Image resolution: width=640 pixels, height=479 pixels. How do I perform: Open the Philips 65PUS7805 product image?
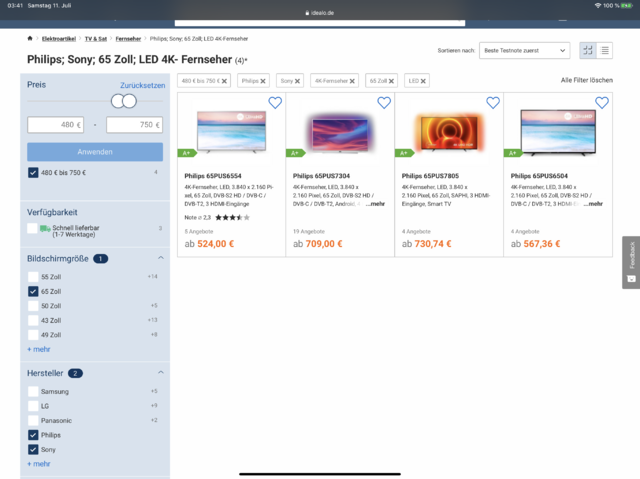(449, 133)
